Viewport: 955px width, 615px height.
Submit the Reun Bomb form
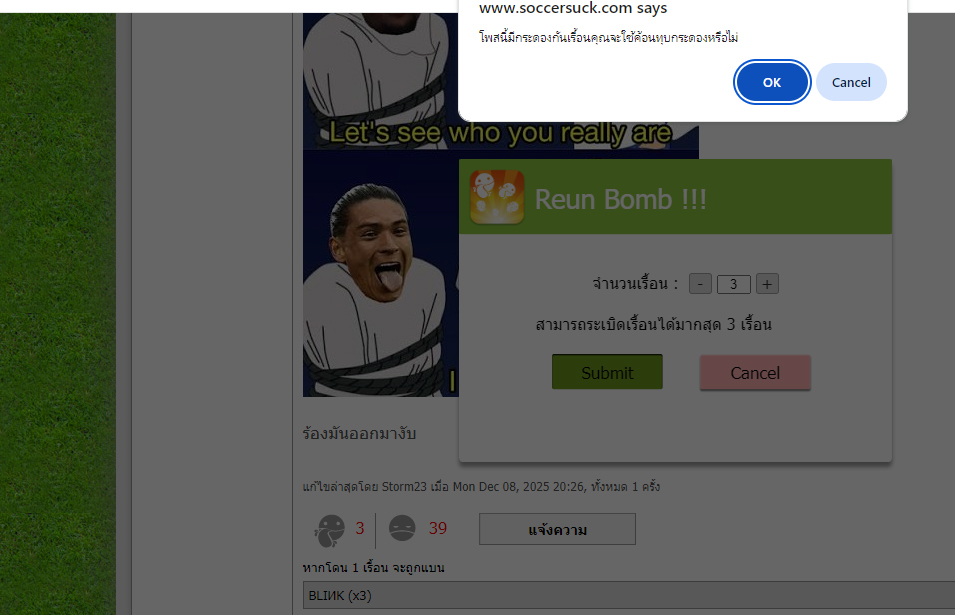click(607, 372)
